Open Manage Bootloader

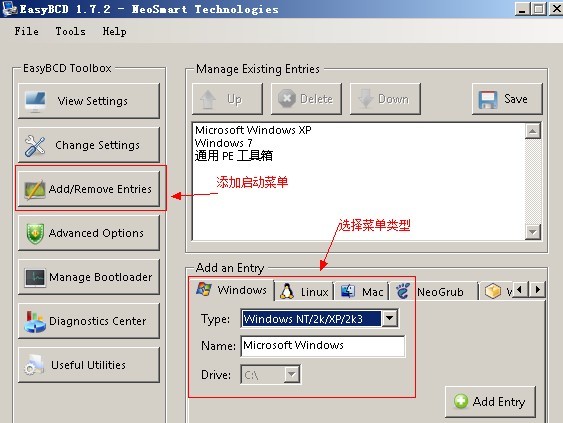coord(89,277)
